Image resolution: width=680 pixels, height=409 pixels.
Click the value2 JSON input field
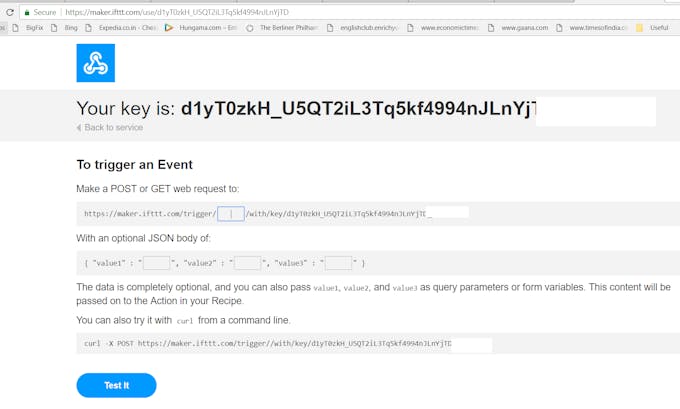pos(247,263)
